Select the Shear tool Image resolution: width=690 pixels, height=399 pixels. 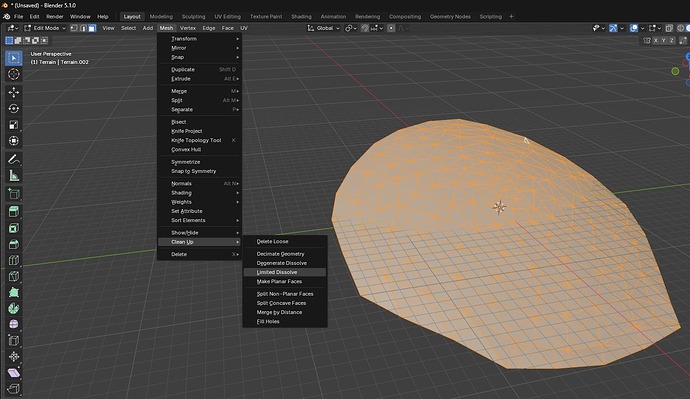14,373
